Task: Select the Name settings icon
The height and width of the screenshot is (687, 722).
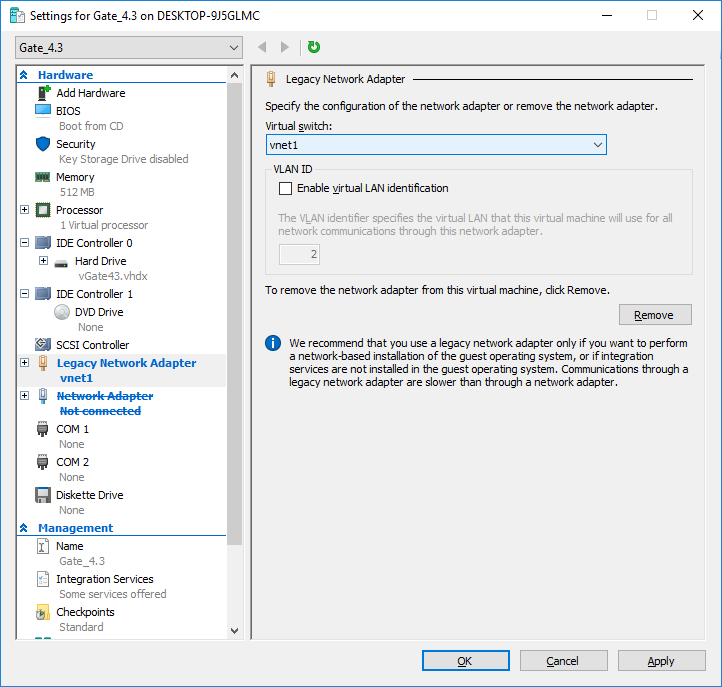Action: 42,546
